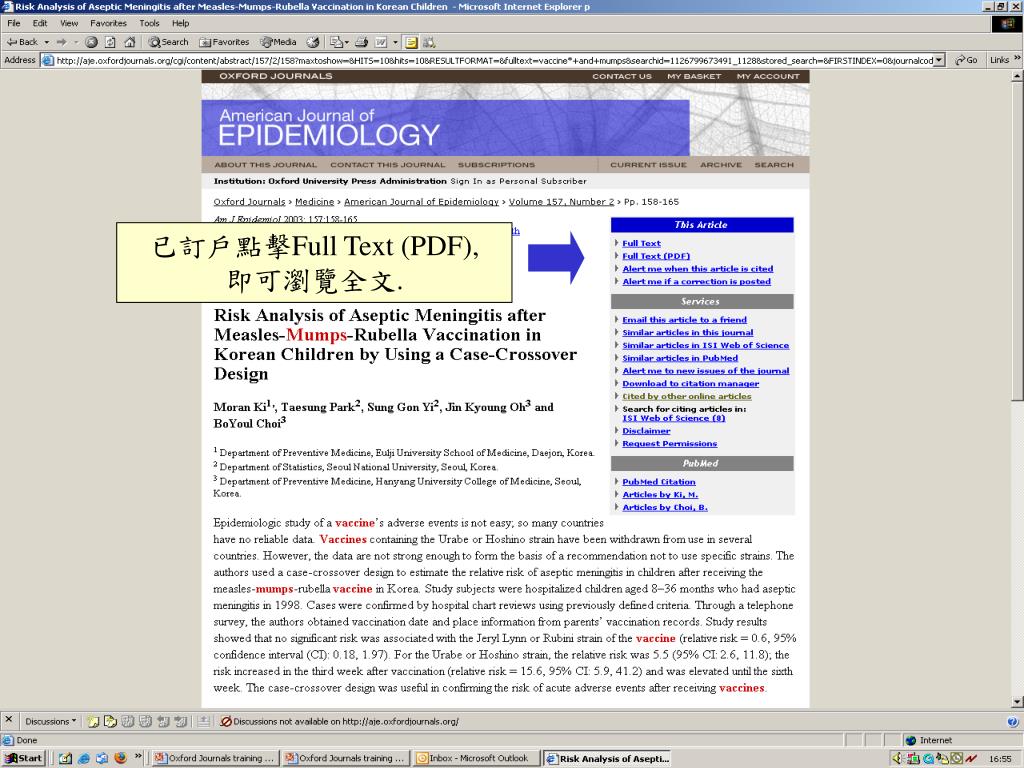
Task: Toggle the Discuss toolbar button
Action: click(411, 42)
